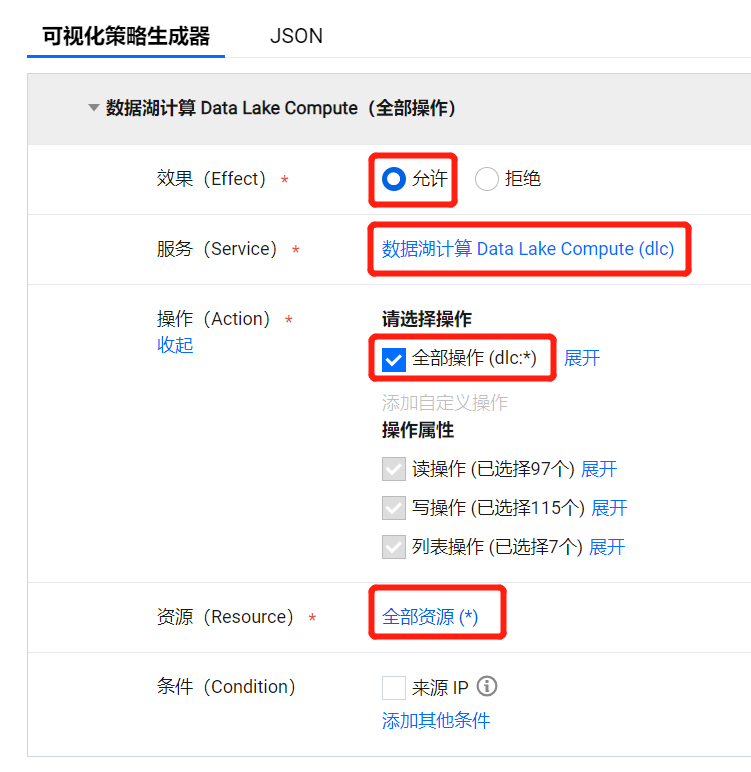
Task: Select the 允许 radio button
Action: click(x=394, y=179)
